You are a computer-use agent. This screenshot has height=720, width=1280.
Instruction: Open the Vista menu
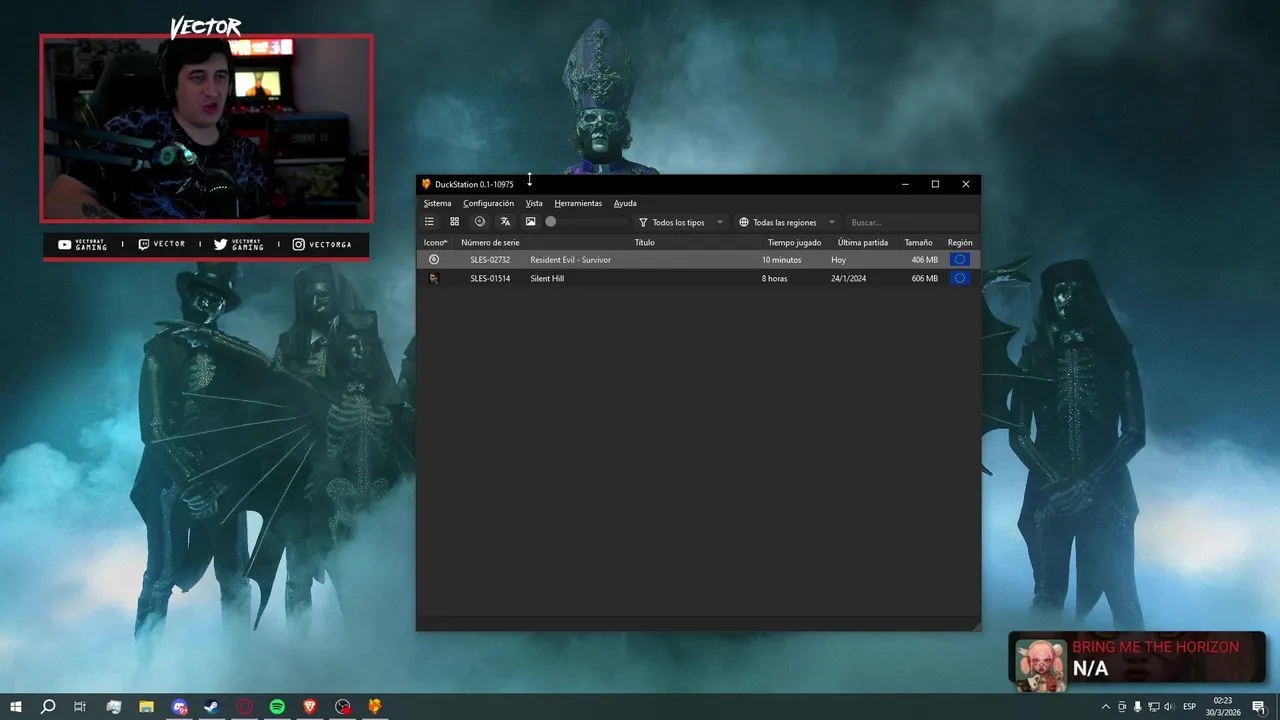point(534,203)
